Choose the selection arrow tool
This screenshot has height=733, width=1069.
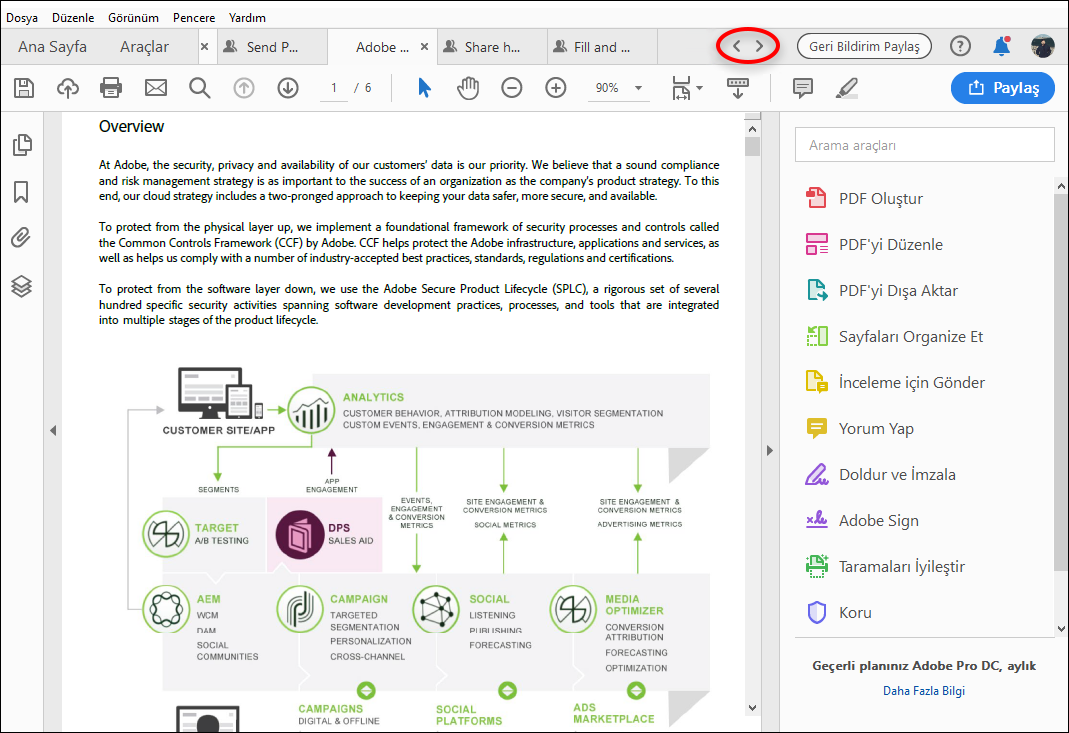pyautogui.click(x=424, y=88)
